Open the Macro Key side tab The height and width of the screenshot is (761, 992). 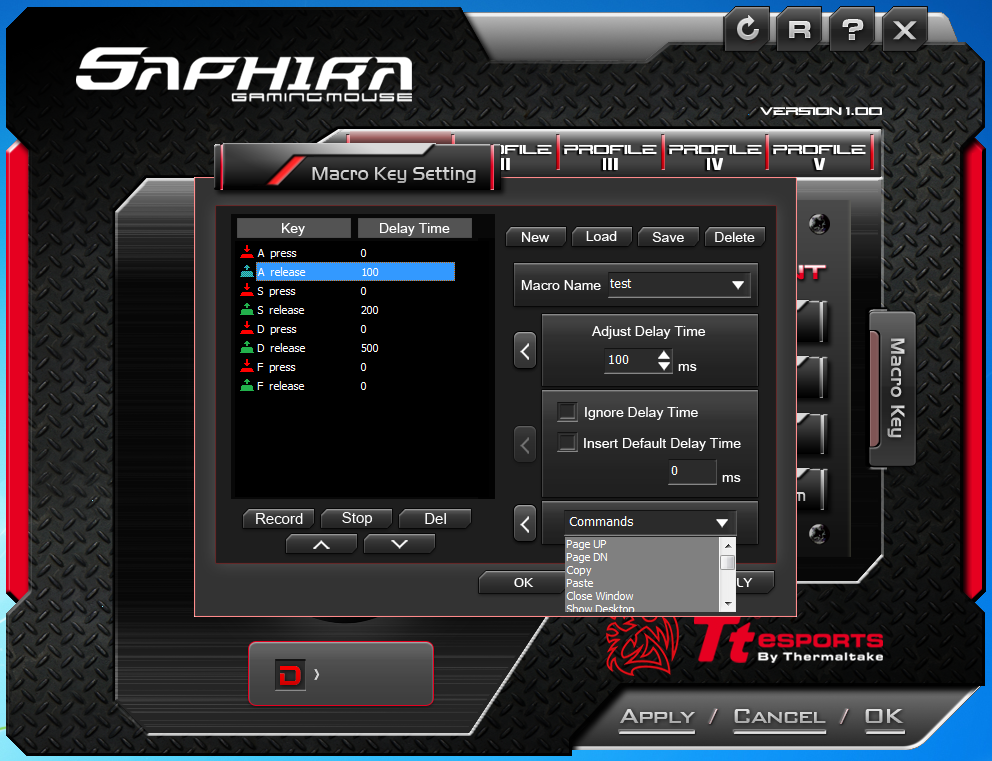(895, 388)
